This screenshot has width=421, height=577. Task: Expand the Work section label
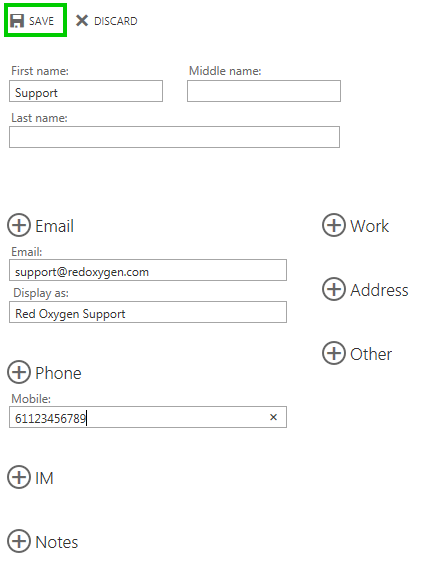pyautogui.click(x=369, y=226)
